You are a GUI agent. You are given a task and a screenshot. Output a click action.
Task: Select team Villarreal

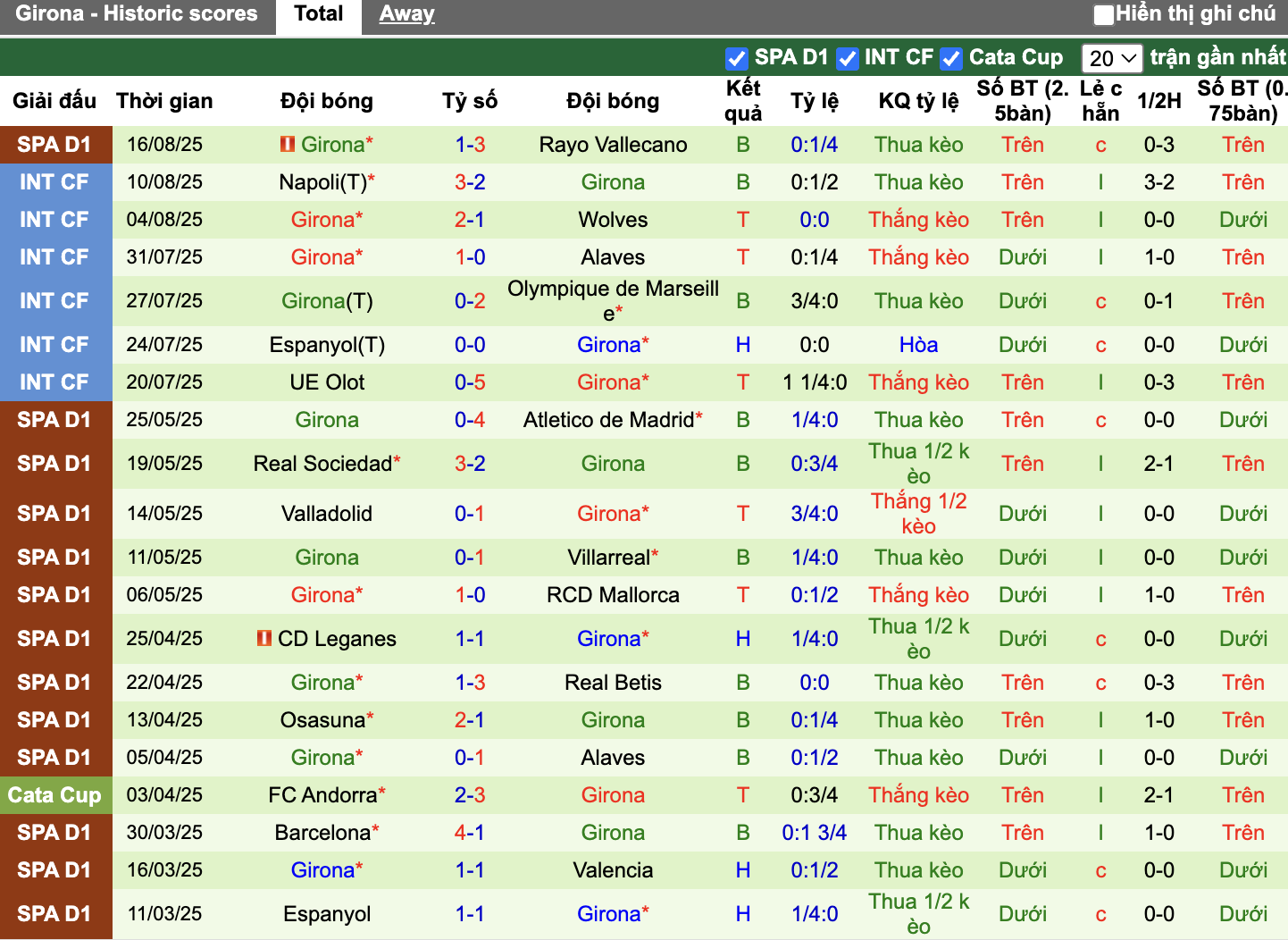coord(608,558)
